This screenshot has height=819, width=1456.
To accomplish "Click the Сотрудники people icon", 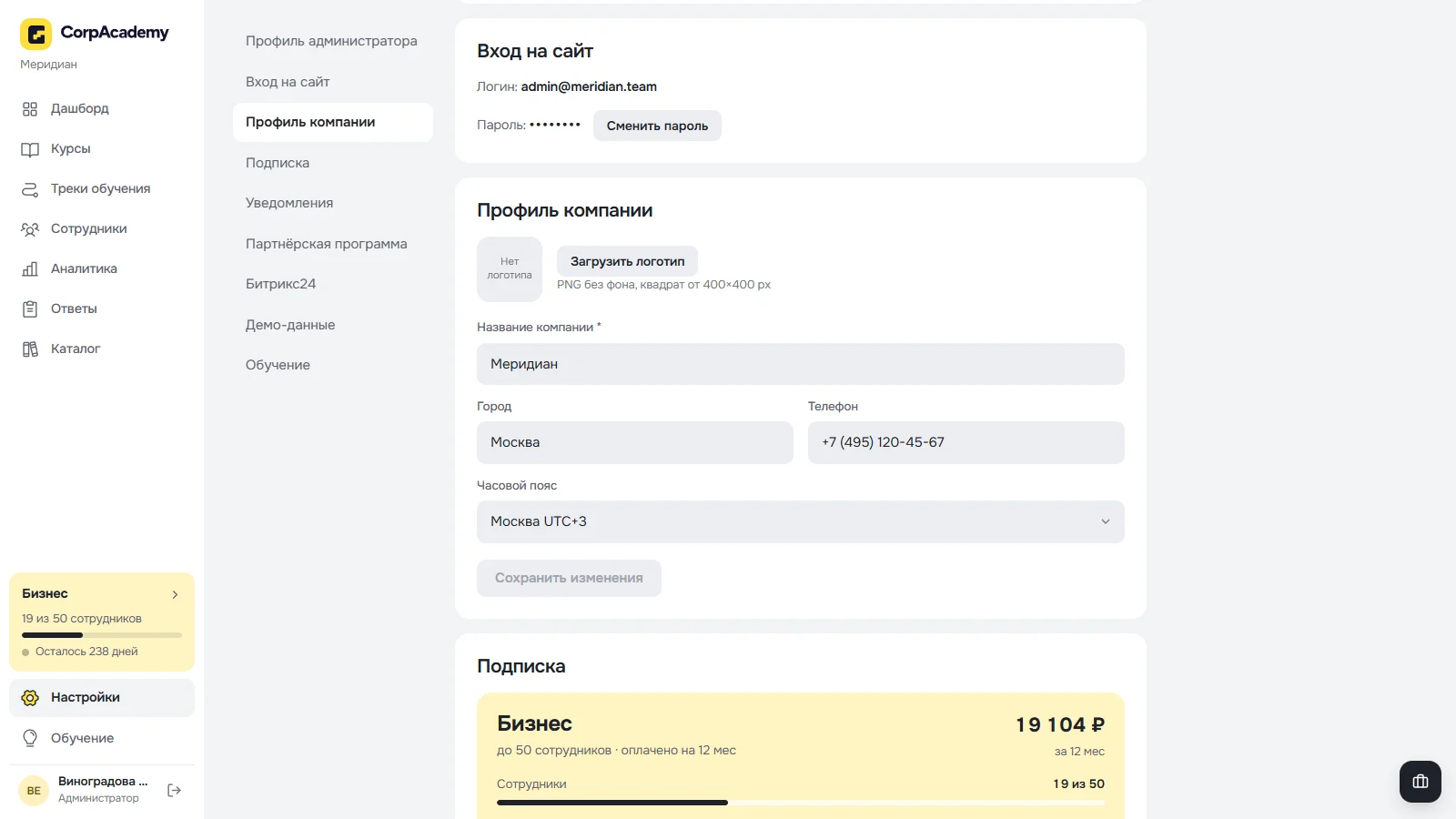I will click(x=30, y=229).
